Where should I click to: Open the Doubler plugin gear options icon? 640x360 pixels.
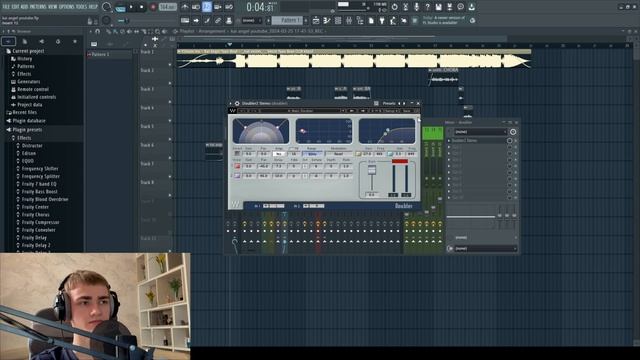click(x=237, y=103)
